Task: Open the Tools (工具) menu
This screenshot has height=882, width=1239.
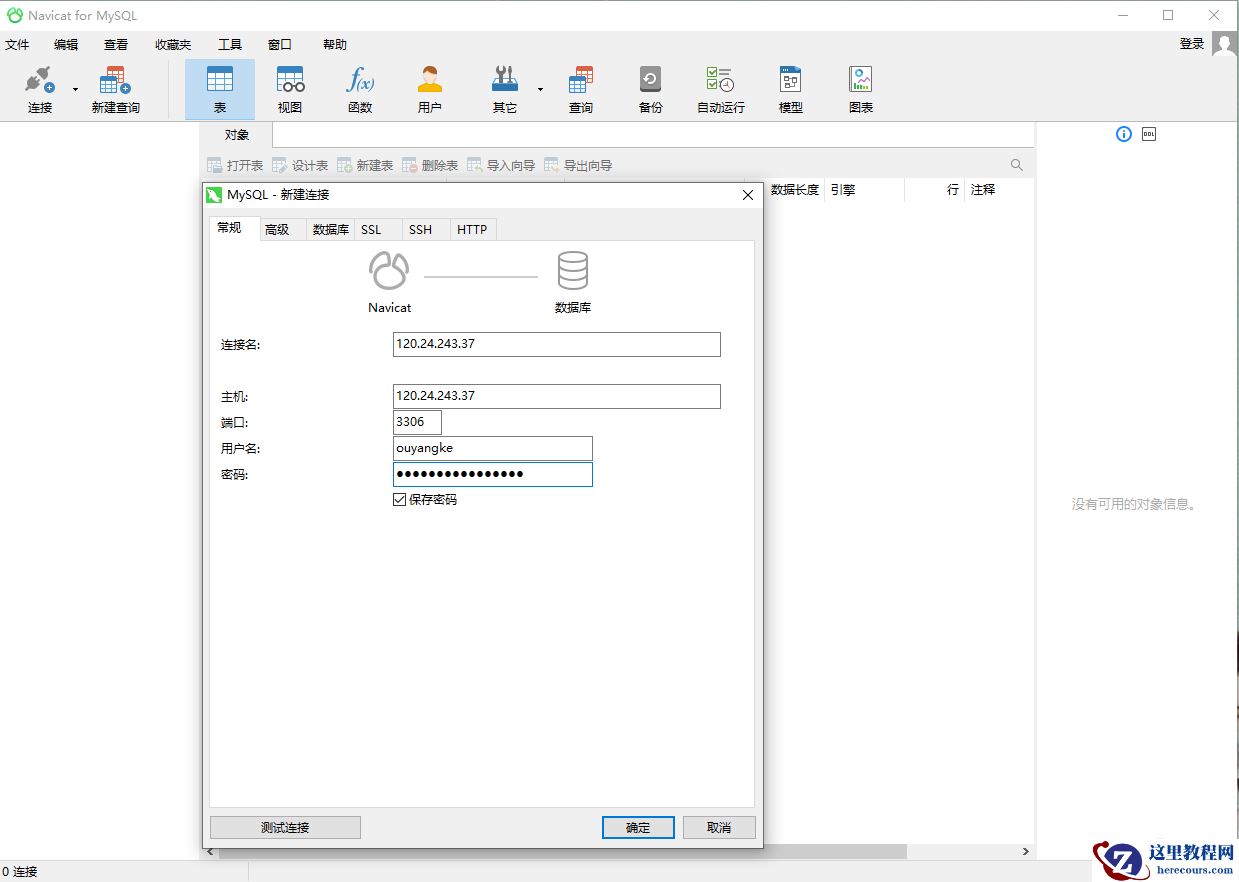Action: click(230, 45)
